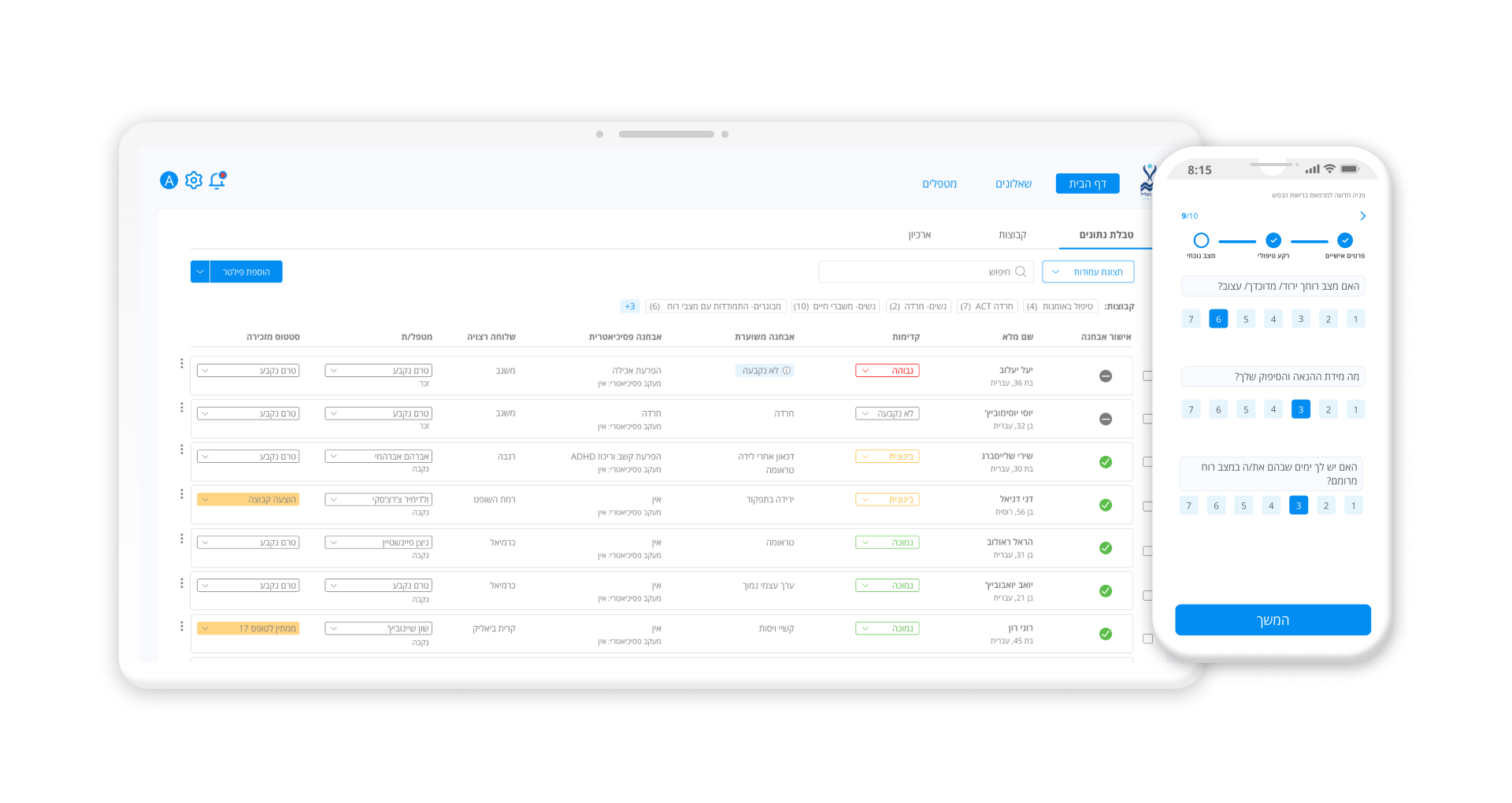Open priority dropdown for שירי שלייסברג
The width and height of the screenshot is (1512, 803).
click(887, 457)
